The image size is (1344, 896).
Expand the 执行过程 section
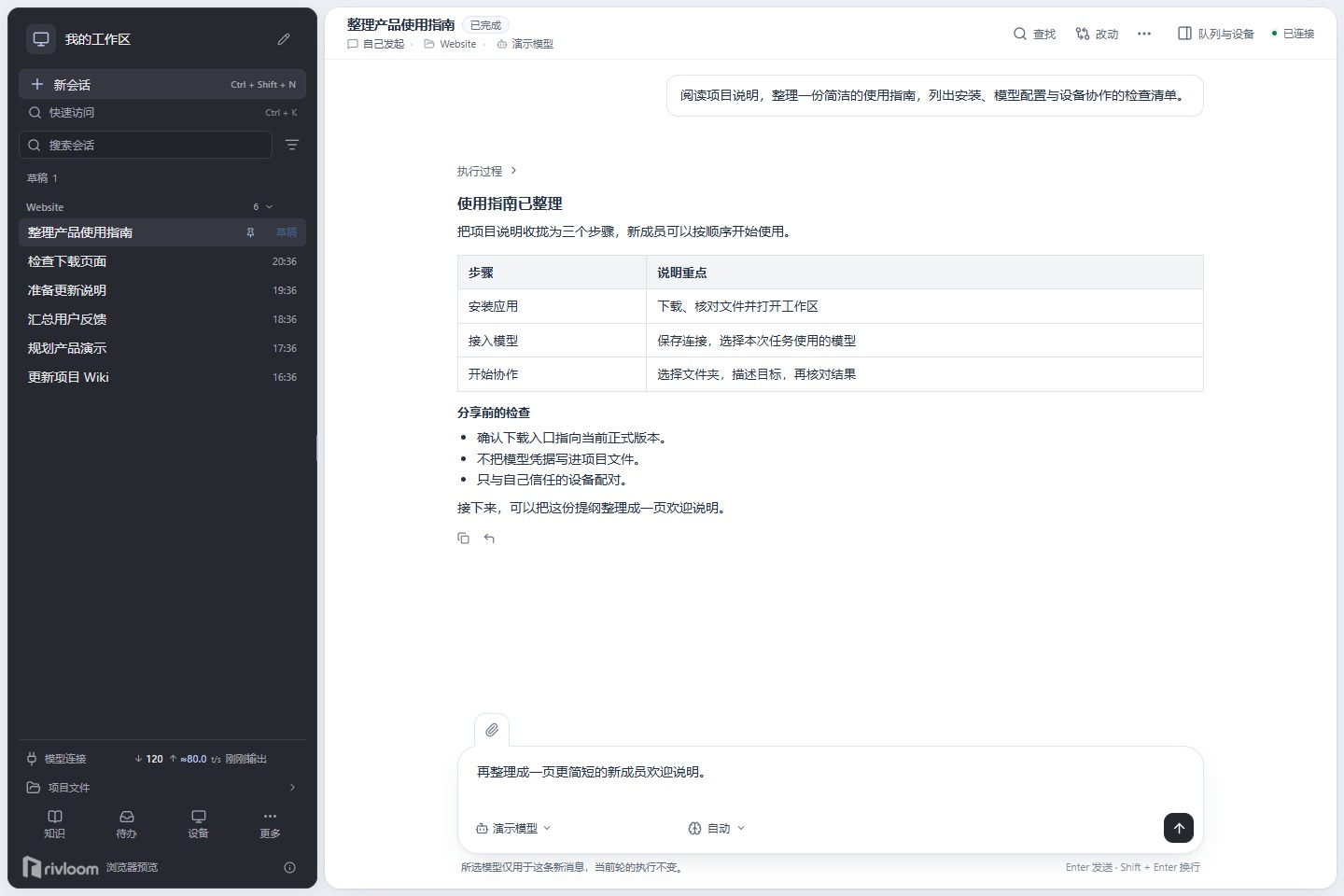(487, 171)
